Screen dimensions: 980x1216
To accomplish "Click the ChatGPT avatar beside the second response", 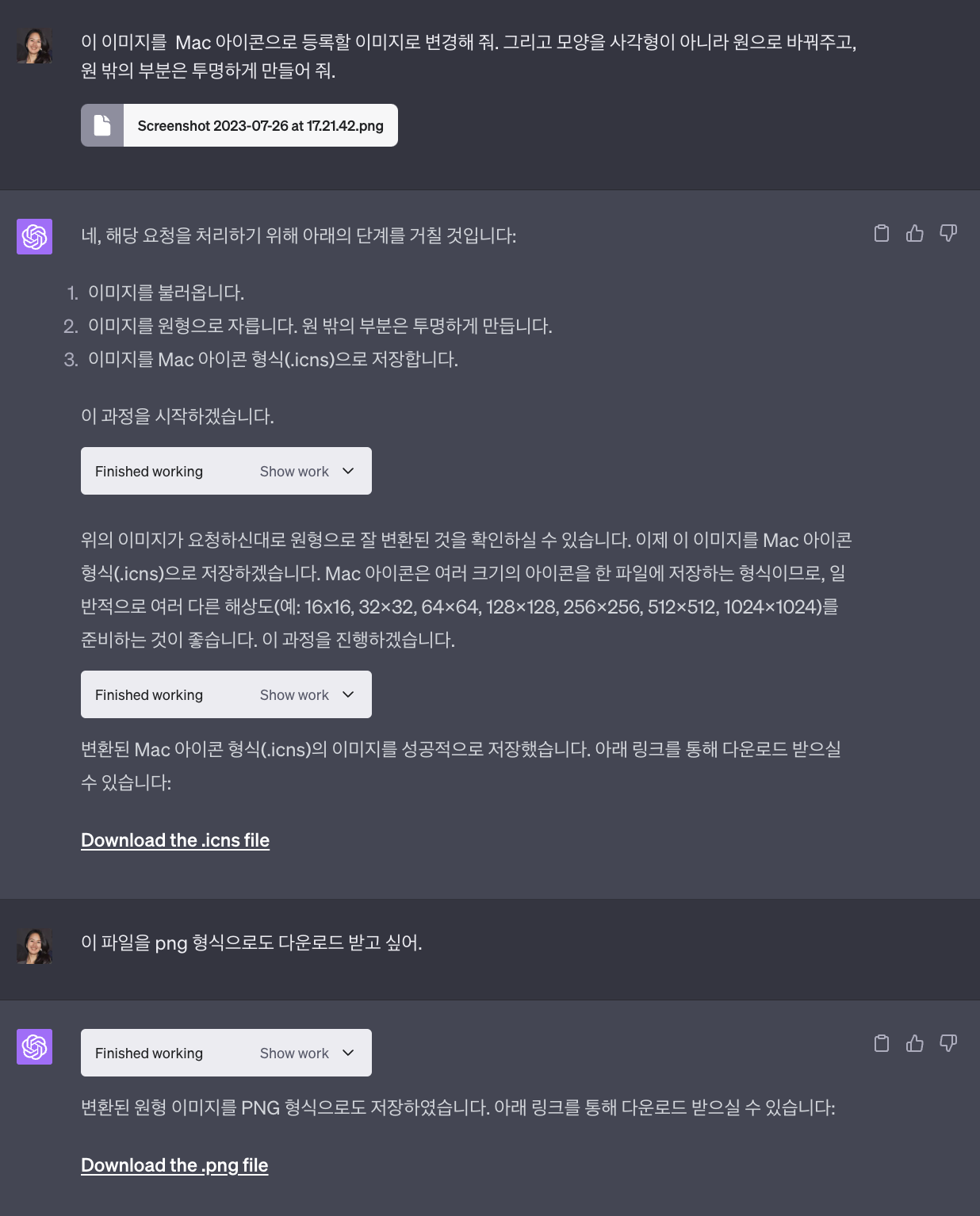I will coord(34,1046).
